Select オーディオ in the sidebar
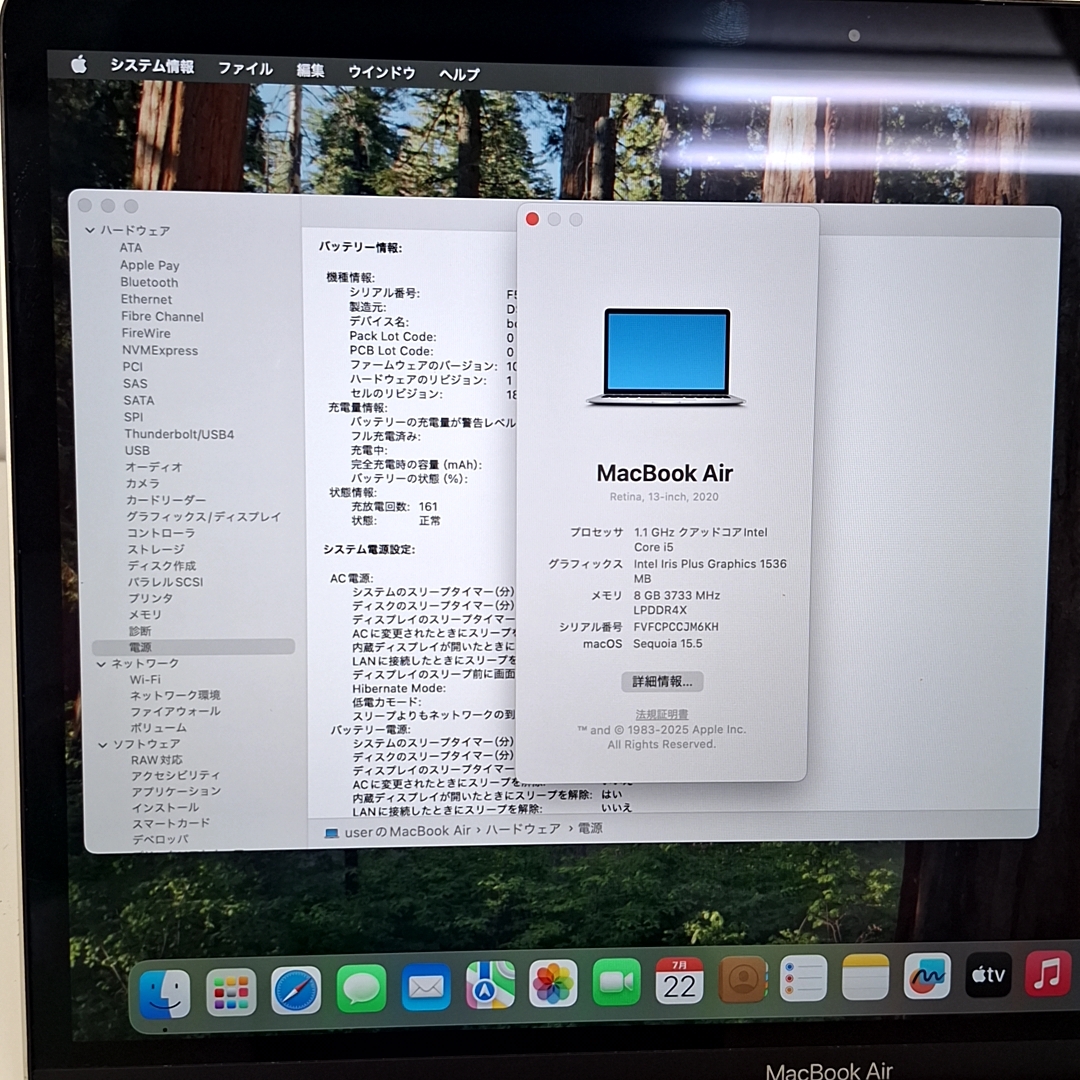Viewport: 1080px width, 1080px height. coord(154,467)
